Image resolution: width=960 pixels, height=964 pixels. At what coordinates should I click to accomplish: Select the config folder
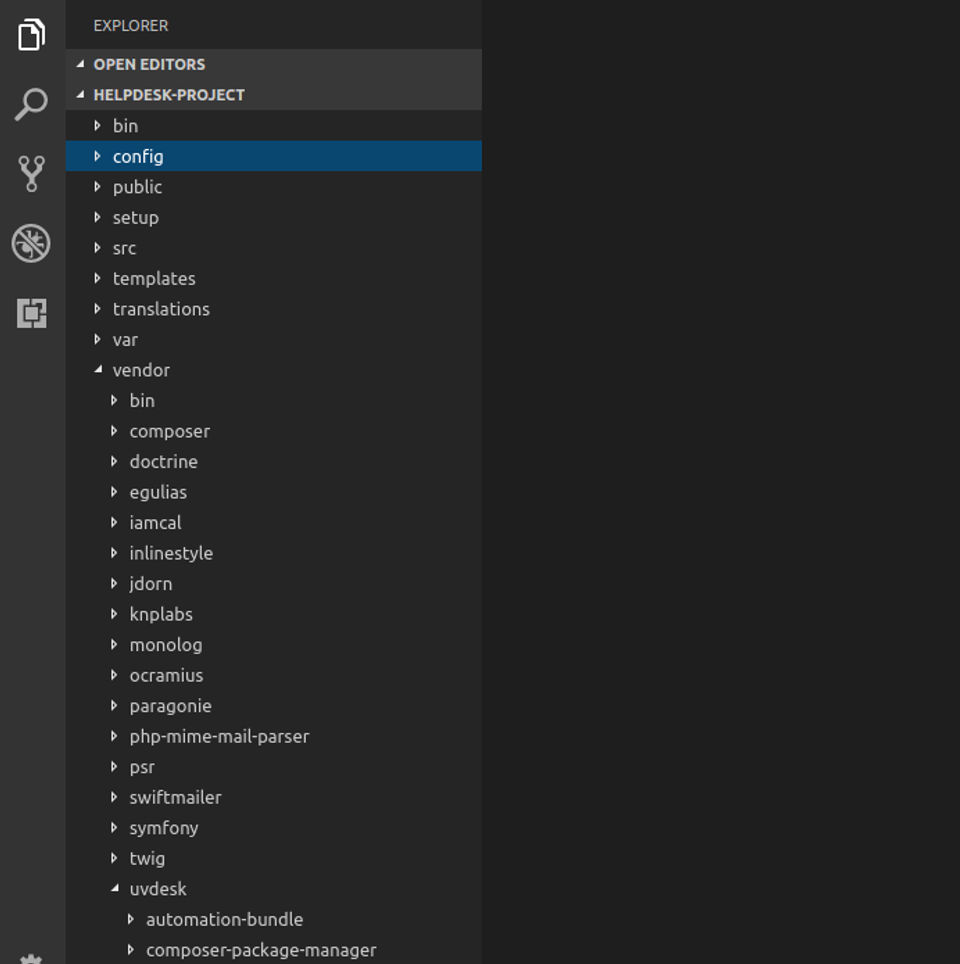pos(138,156)
